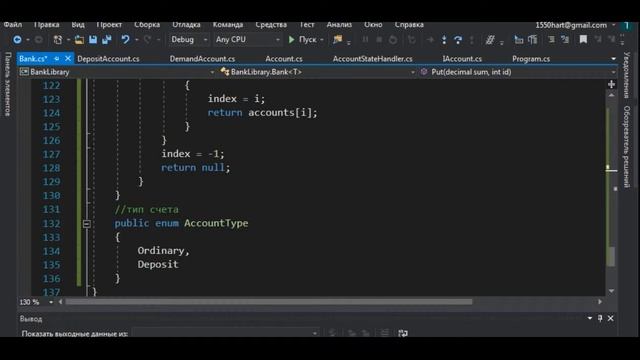Click the Show Next Statement arrow icon
Image resolution: width=640 pixels, height=360 pixels.
tap(430, 40)
